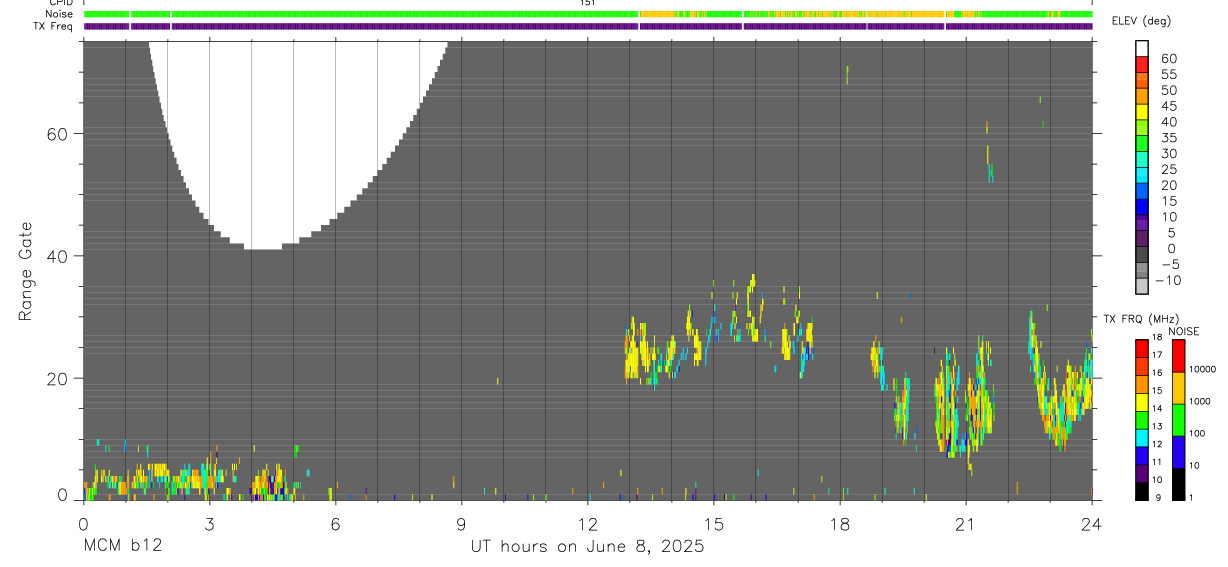Viewport: 1228px width, 567px height.
Task: Click the "40" tick on Range Gate axis
Action: [57, 256]
